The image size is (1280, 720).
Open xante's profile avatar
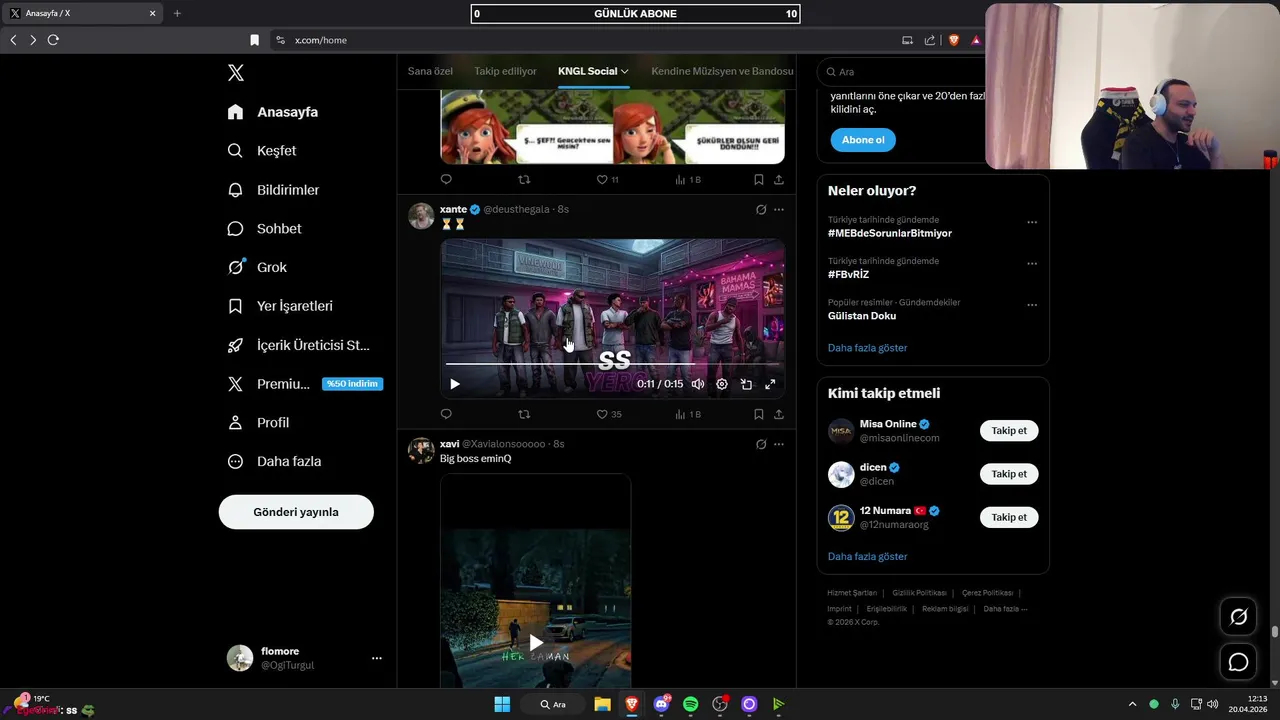[x=421, y=216]
